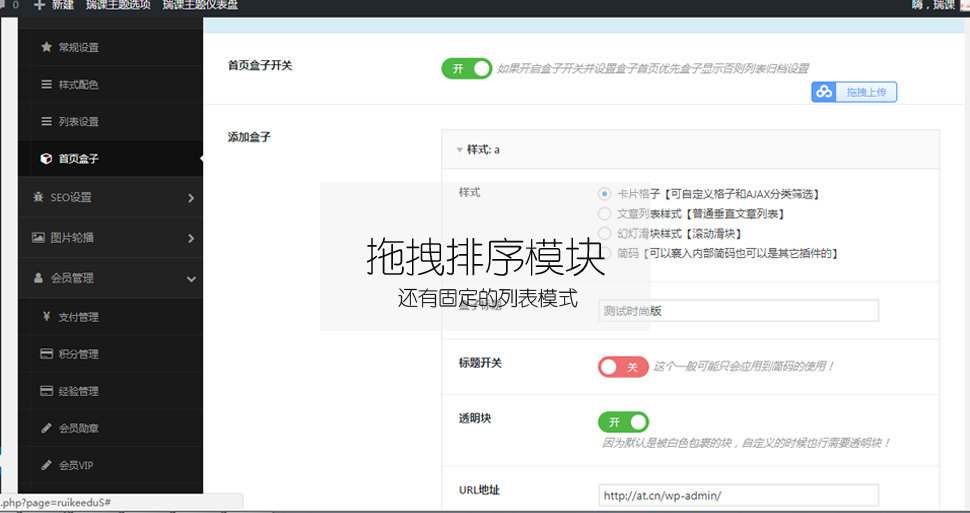Viewport: 970px width, 513px height.
Task: Disable the 透明块 toggle
Action: [622, 422]
